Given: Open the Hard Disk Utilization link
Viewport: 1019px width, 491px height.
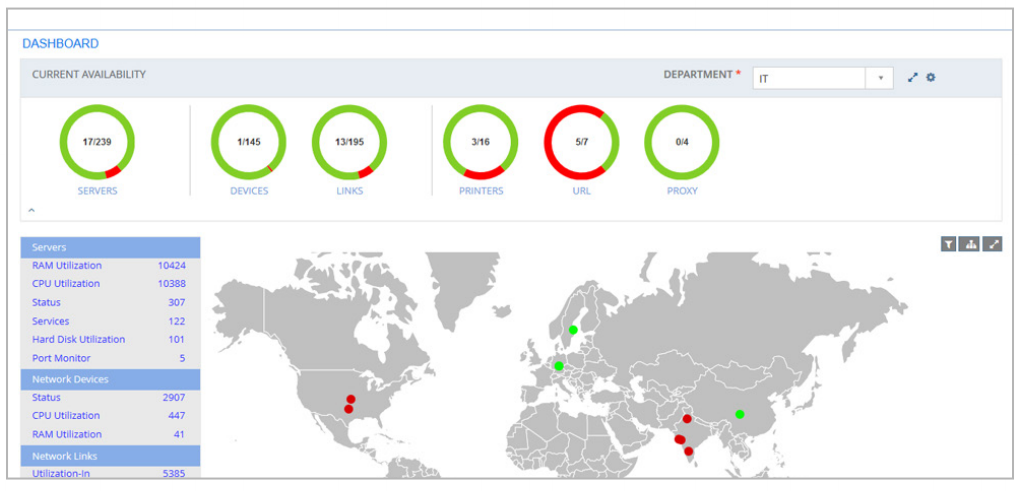Looking at the screenshot, I should click(x=78, y=340).
